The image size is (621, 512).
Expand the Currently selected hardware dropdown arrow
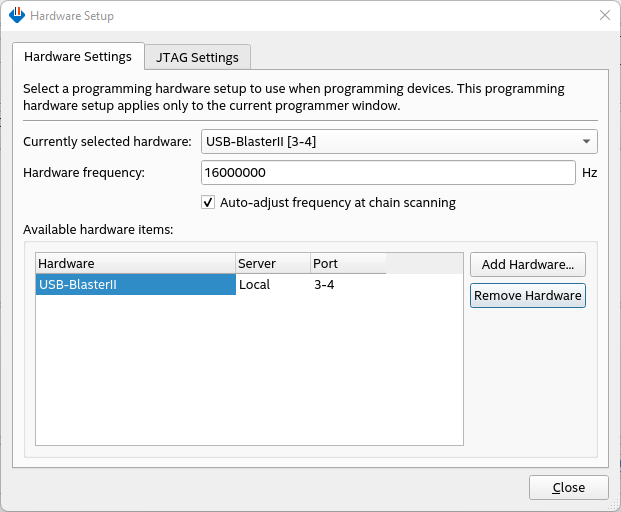tap(586, 141)
